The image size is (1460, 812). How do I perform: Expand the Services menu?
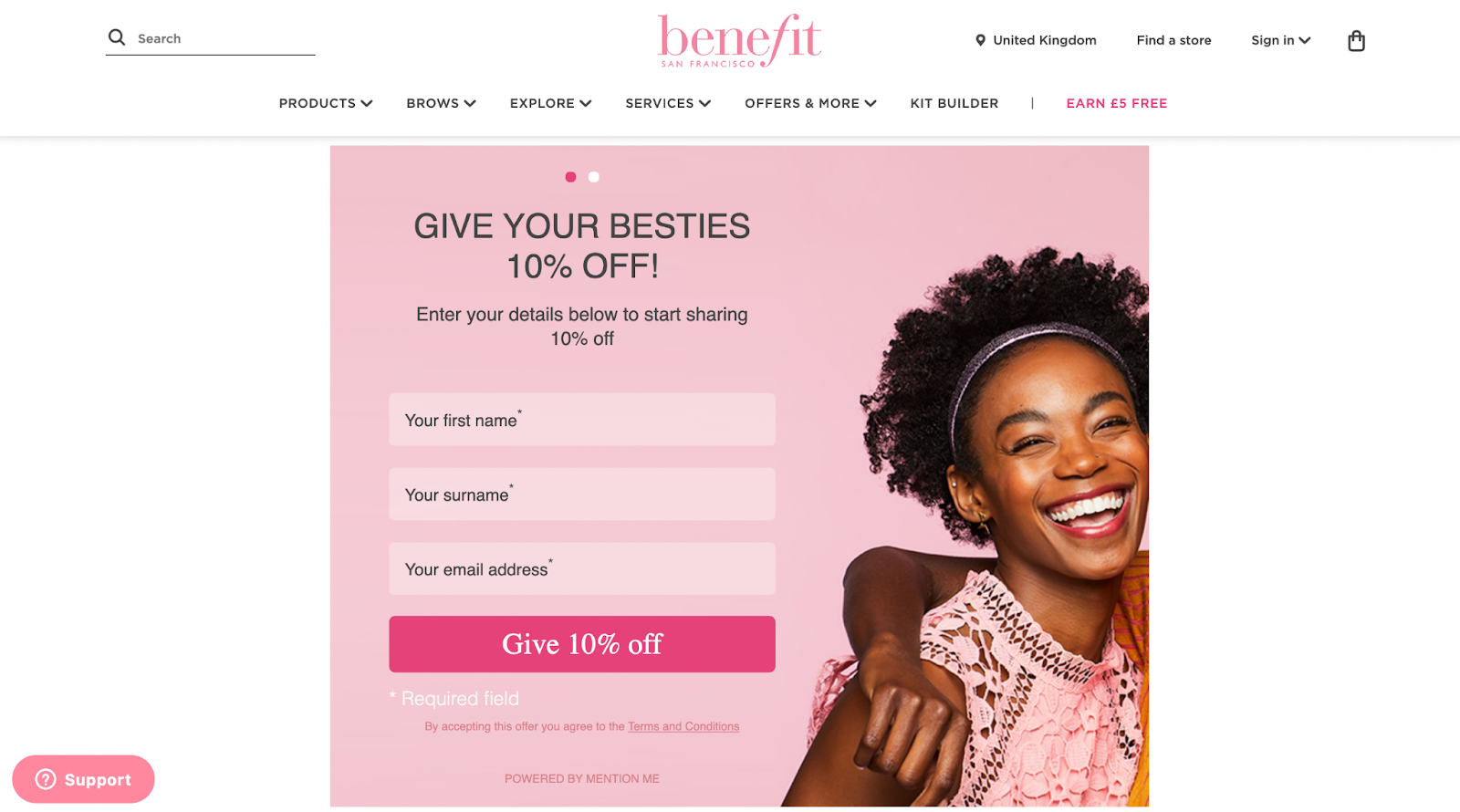tap(668, 103)
